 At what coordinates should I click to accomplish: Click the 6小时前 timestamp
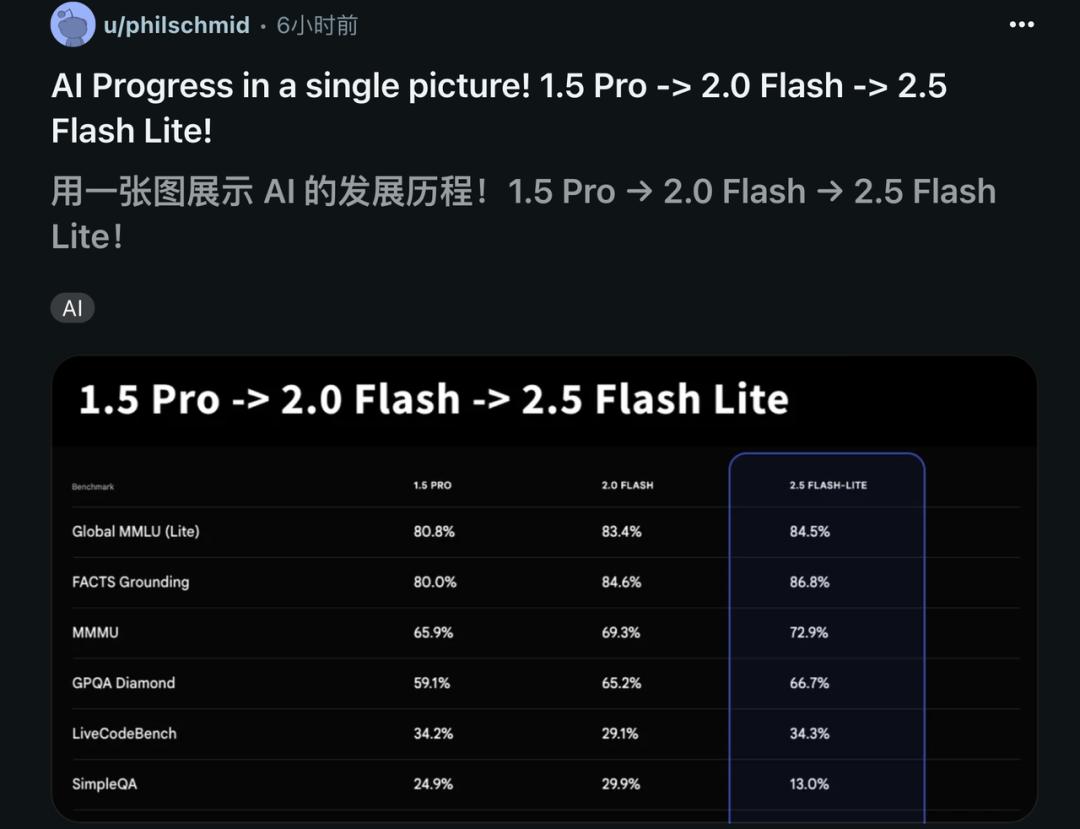tap(317, 25)
